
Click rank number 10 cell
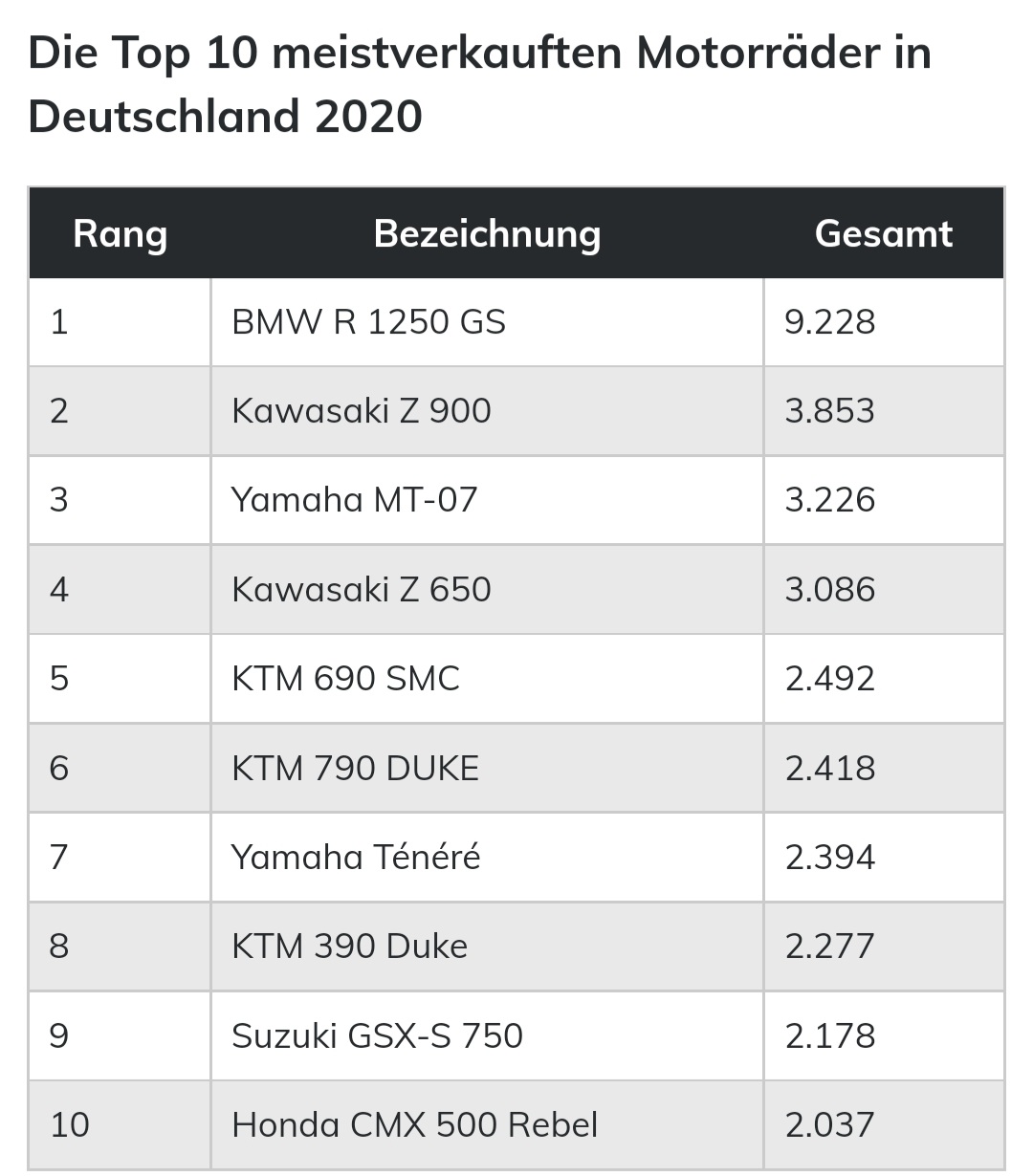coord(70,1124)
